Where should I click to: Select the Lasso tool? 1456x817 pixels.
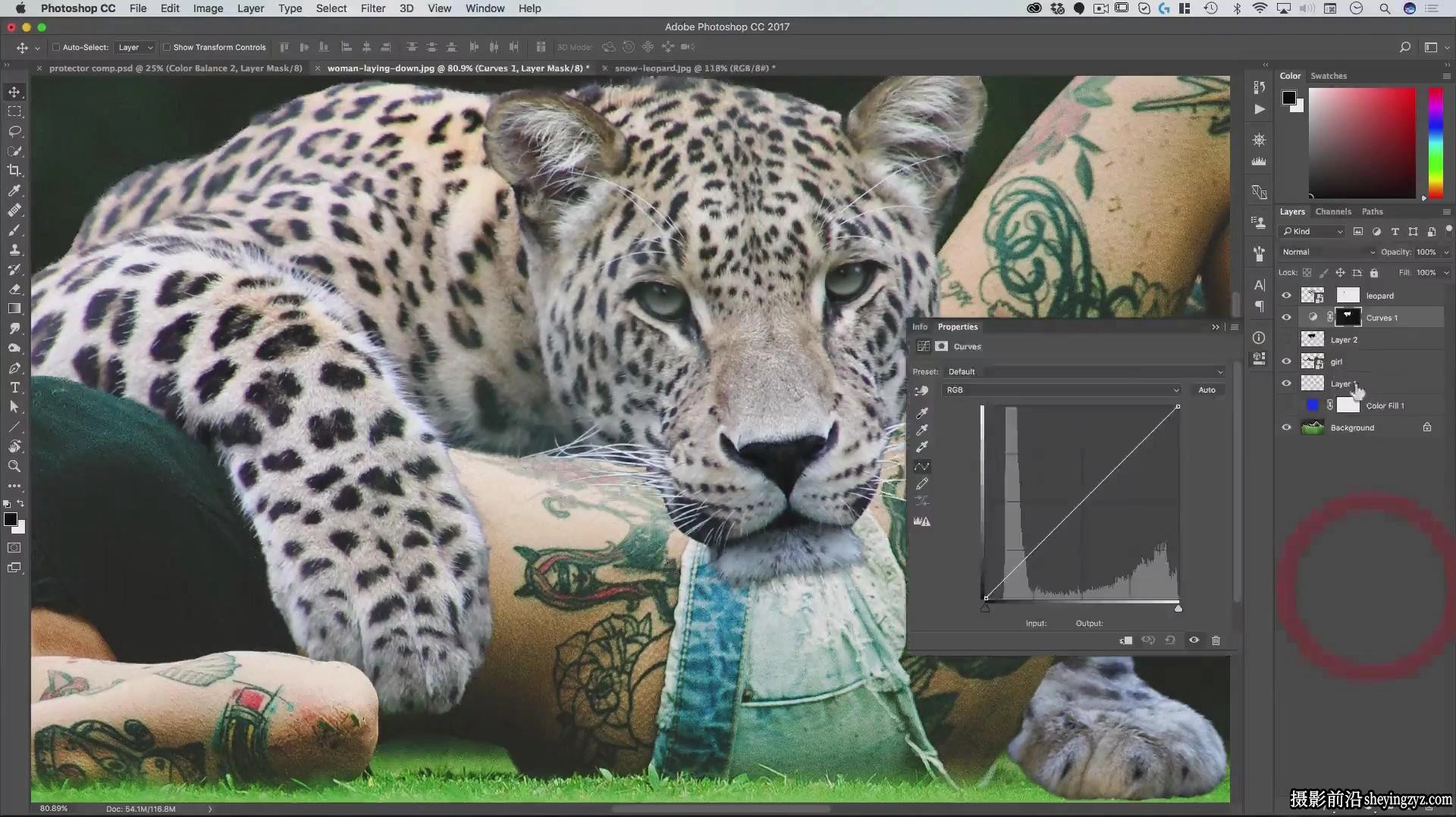[14, 131]
